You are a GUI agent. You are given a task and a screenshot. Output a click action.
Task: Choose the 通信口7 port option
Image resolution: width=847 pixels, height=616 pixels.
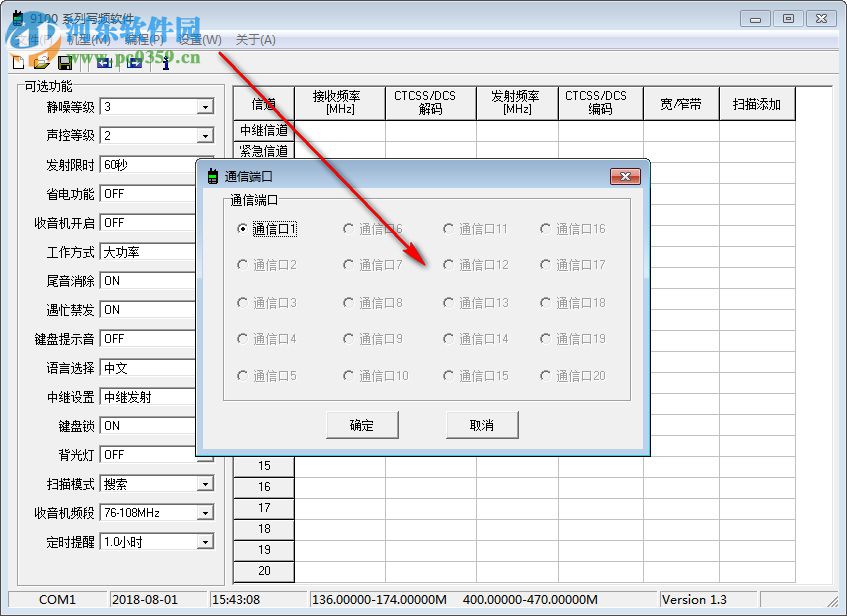tap(373, 265)
